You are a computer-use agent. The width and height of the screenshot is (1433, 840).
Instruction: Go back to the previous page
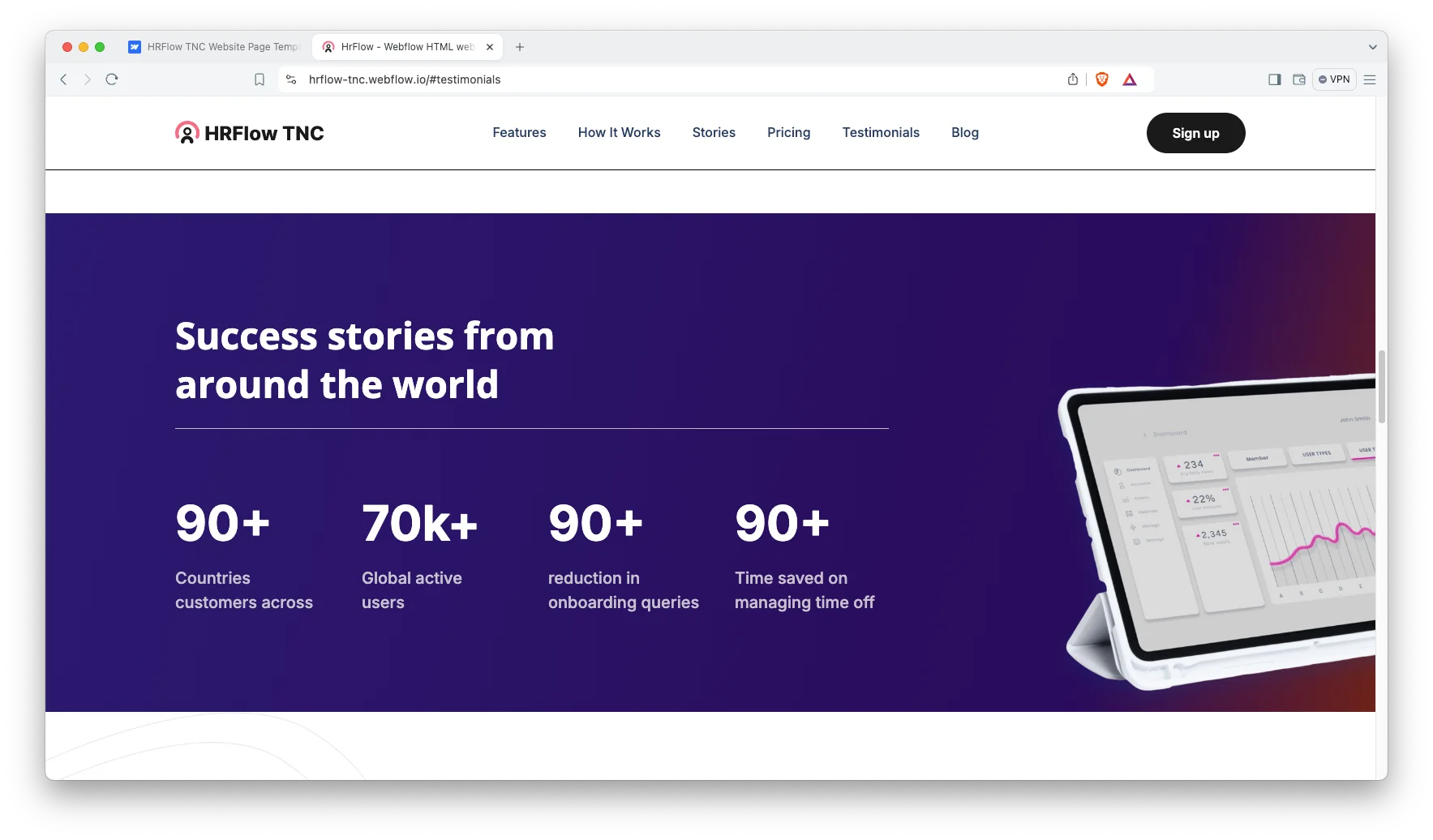point(63,79)
